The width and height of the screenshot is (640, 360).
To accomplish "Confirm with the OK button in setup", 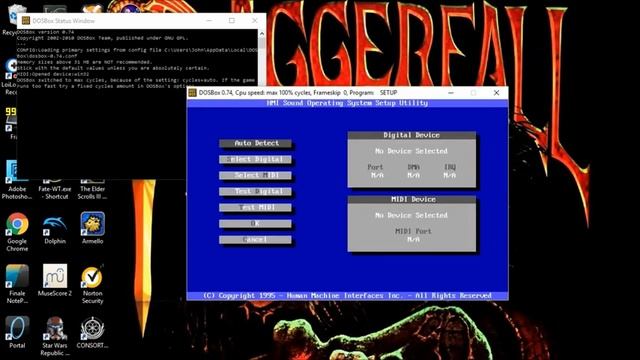I will (256, 223).
